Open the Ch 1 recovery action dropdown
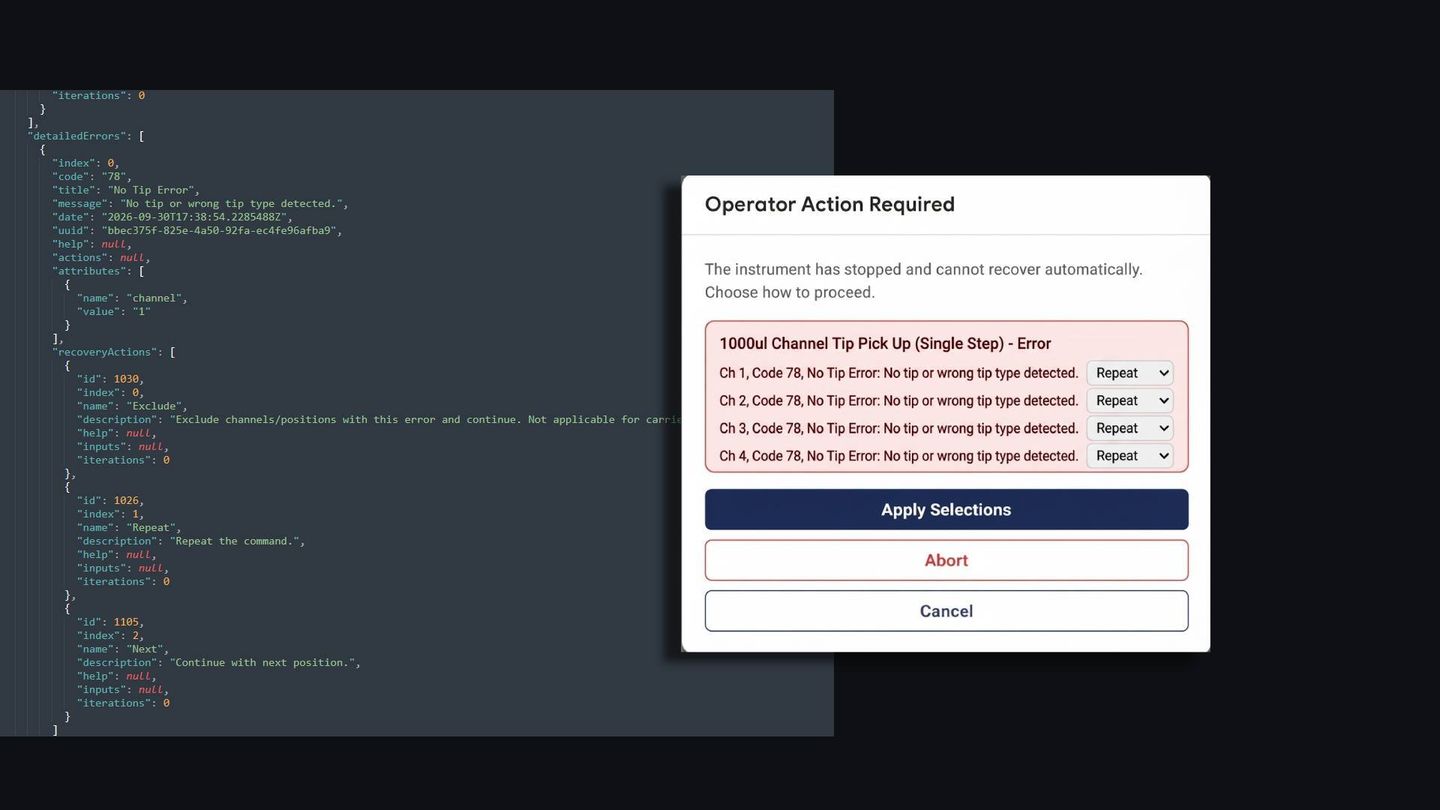The height and width of the screenshot is (810, 1440). coord(1129,373)
